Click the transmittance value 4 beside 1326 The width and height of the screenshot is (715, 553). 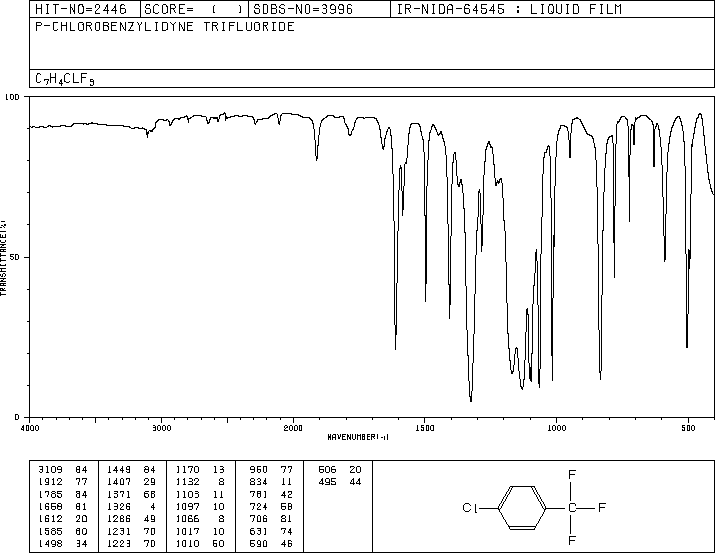(x=153, y=506)
